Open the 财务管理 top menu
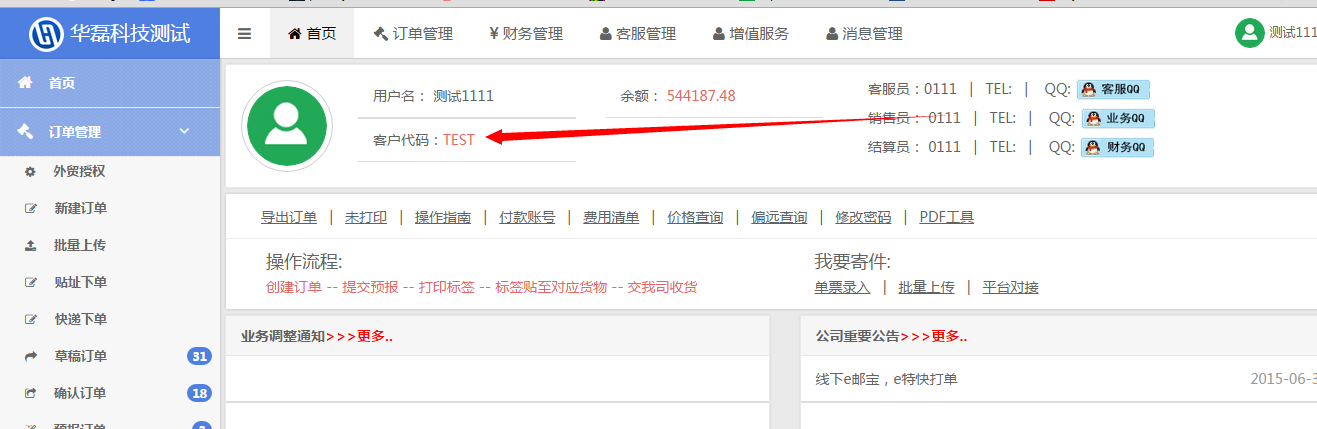The image size is (1317, 429). 526,33
